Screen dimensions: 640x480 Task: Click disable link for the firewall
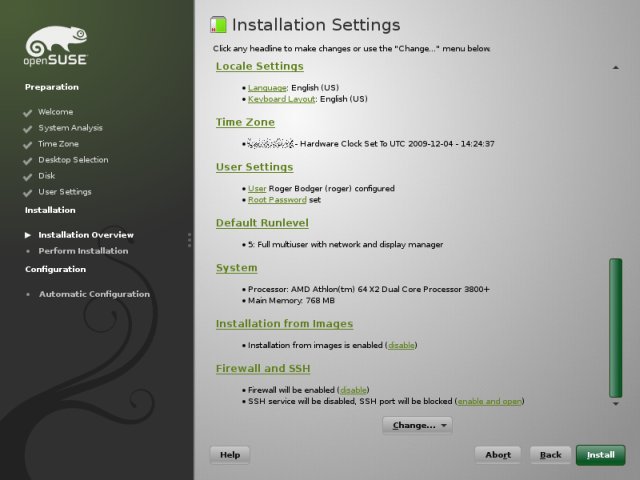click(353, 390)
